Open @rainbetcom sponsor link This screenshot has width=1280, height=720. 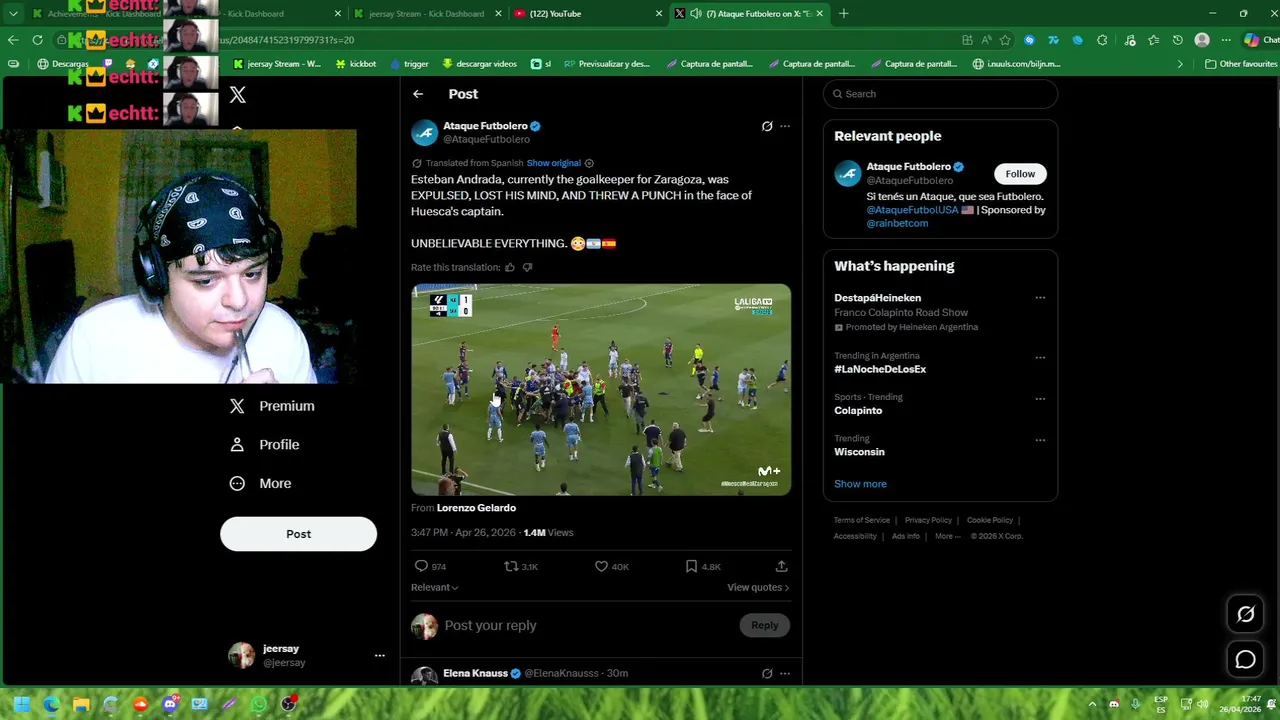897,224
